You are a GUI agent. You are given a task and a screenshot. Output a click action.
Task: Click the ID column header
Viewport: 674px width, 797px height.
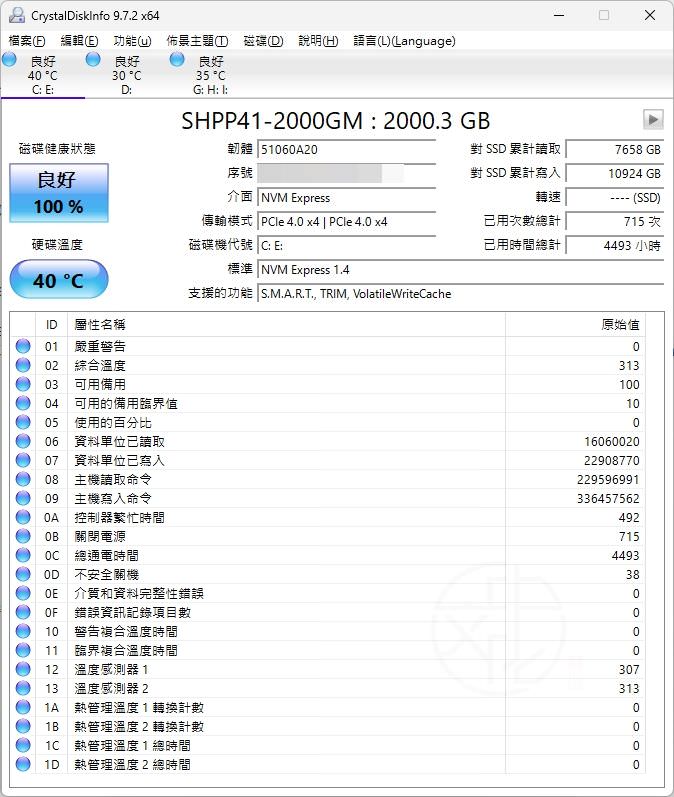point(51,325)
